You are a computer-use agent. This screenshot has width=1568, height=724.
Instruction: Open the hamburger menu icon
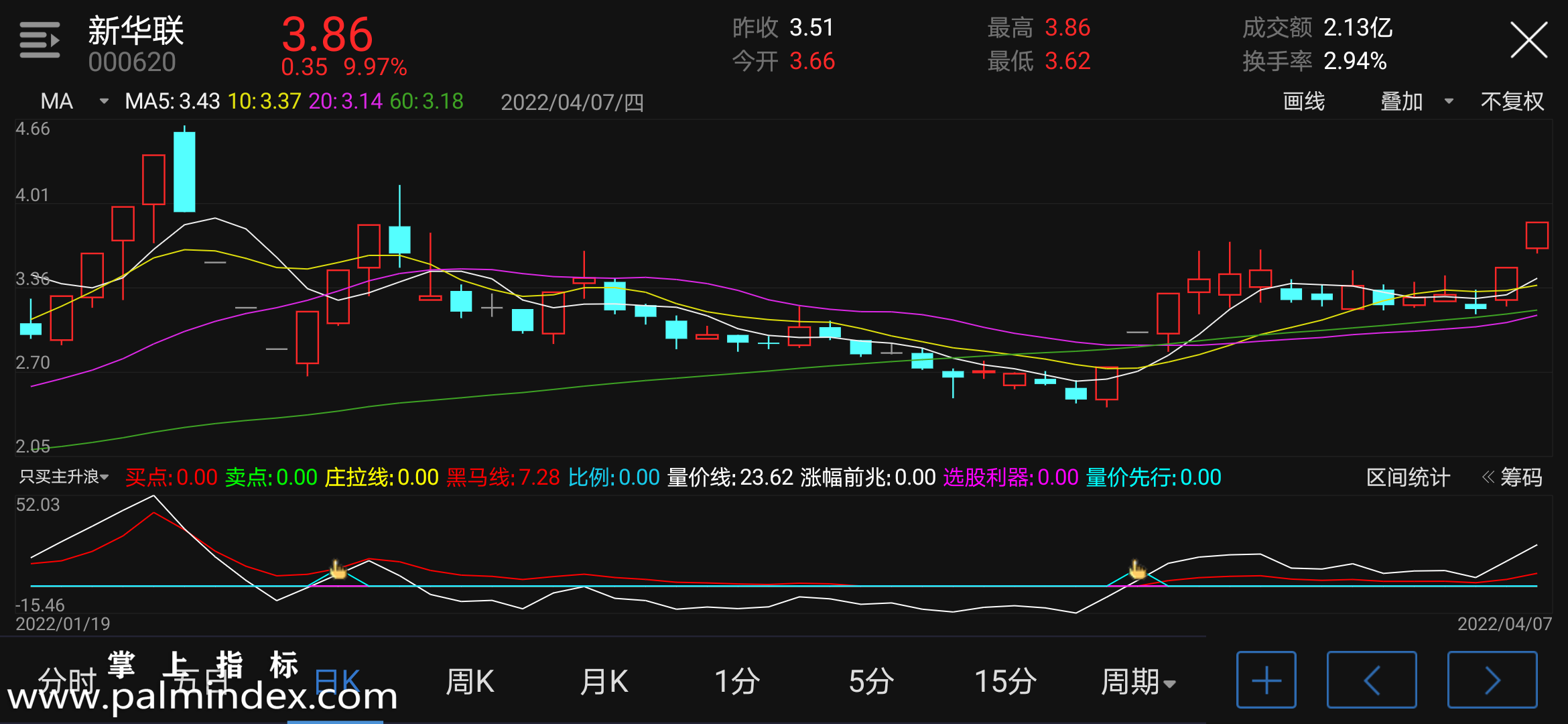[x=40, y=40]
